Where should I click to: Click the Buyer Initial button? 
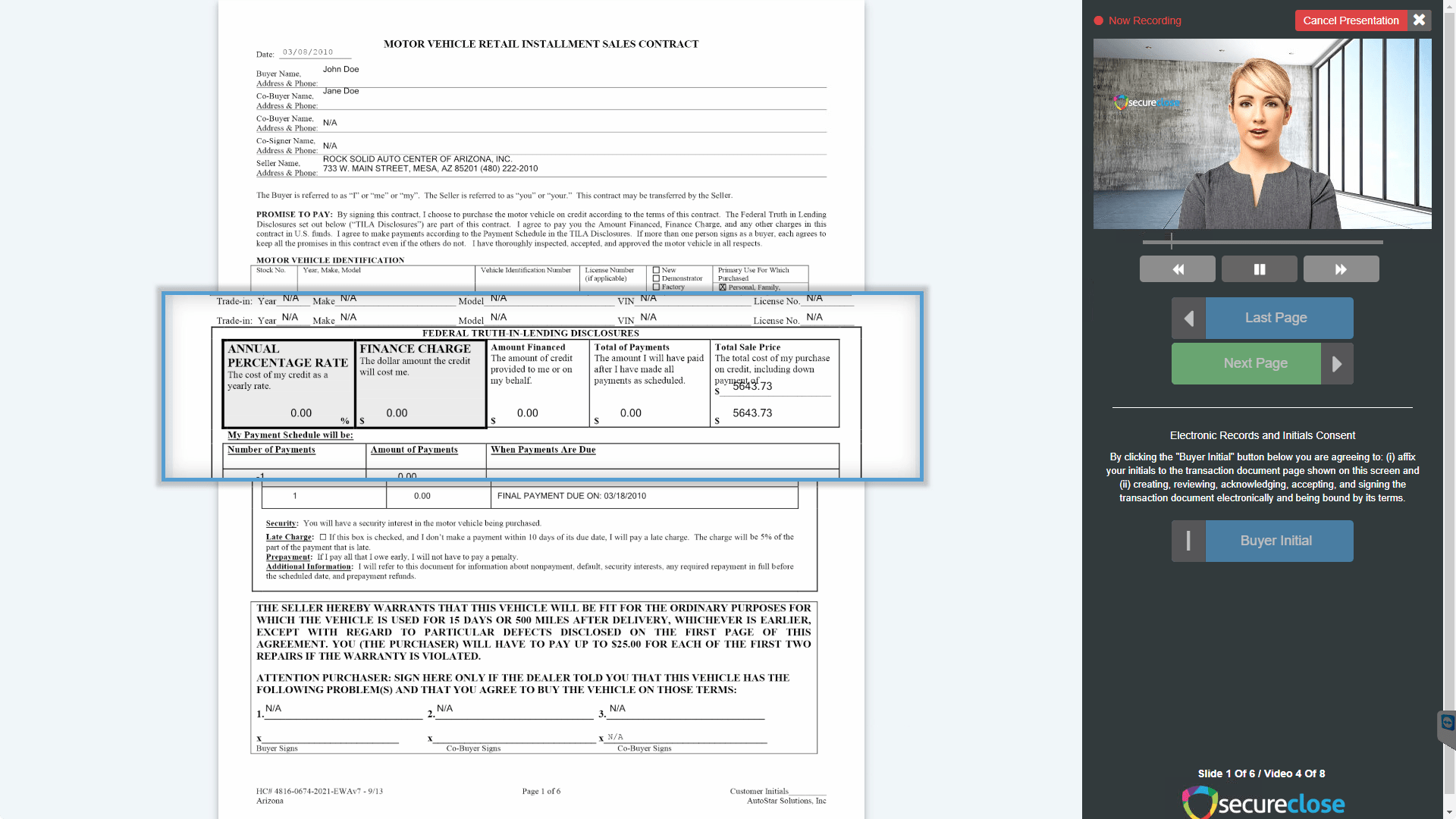tap(1278, 541)
